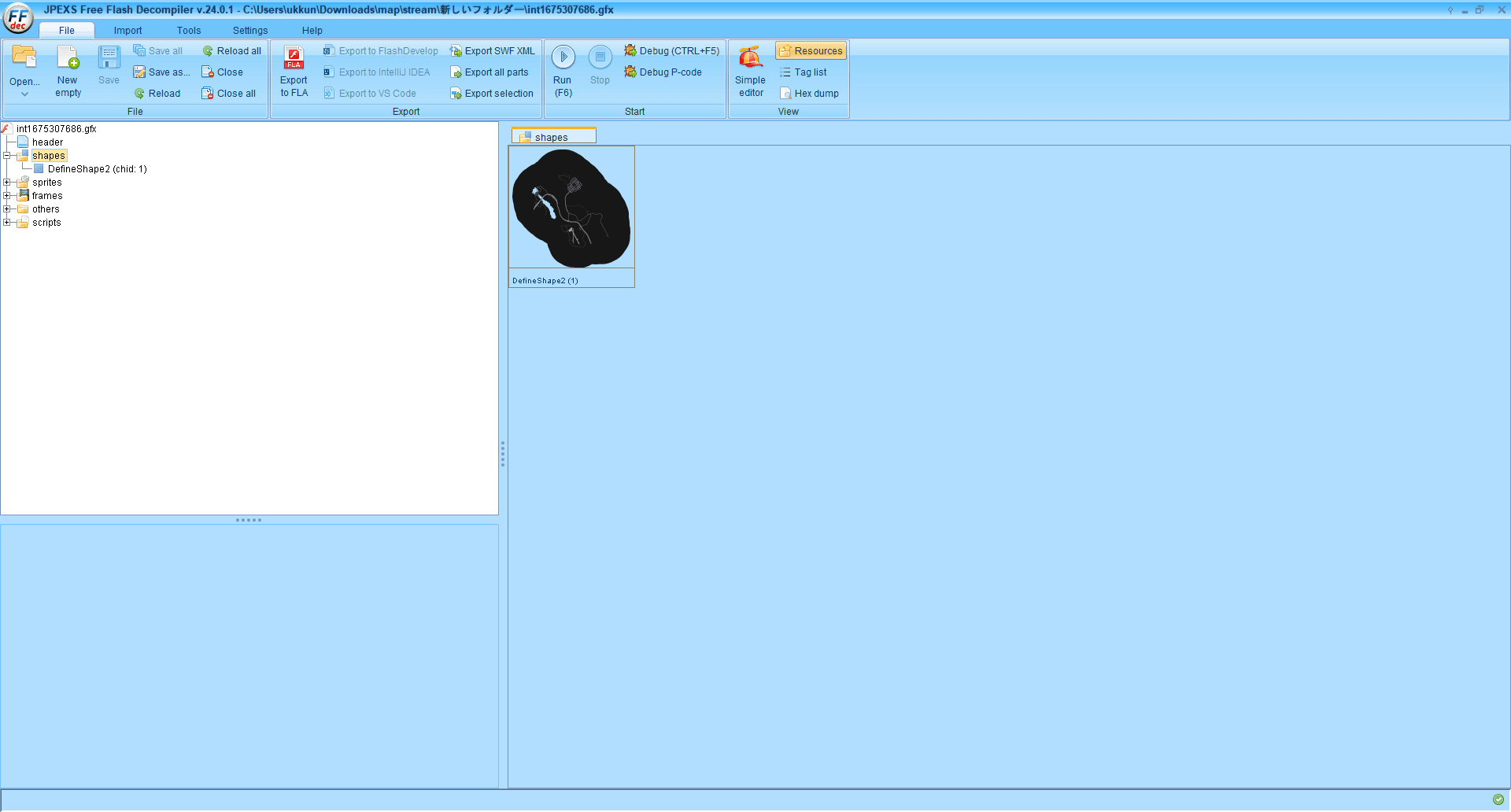
Task: Collapse the shapes tree folder
Action: pos(7,156)
